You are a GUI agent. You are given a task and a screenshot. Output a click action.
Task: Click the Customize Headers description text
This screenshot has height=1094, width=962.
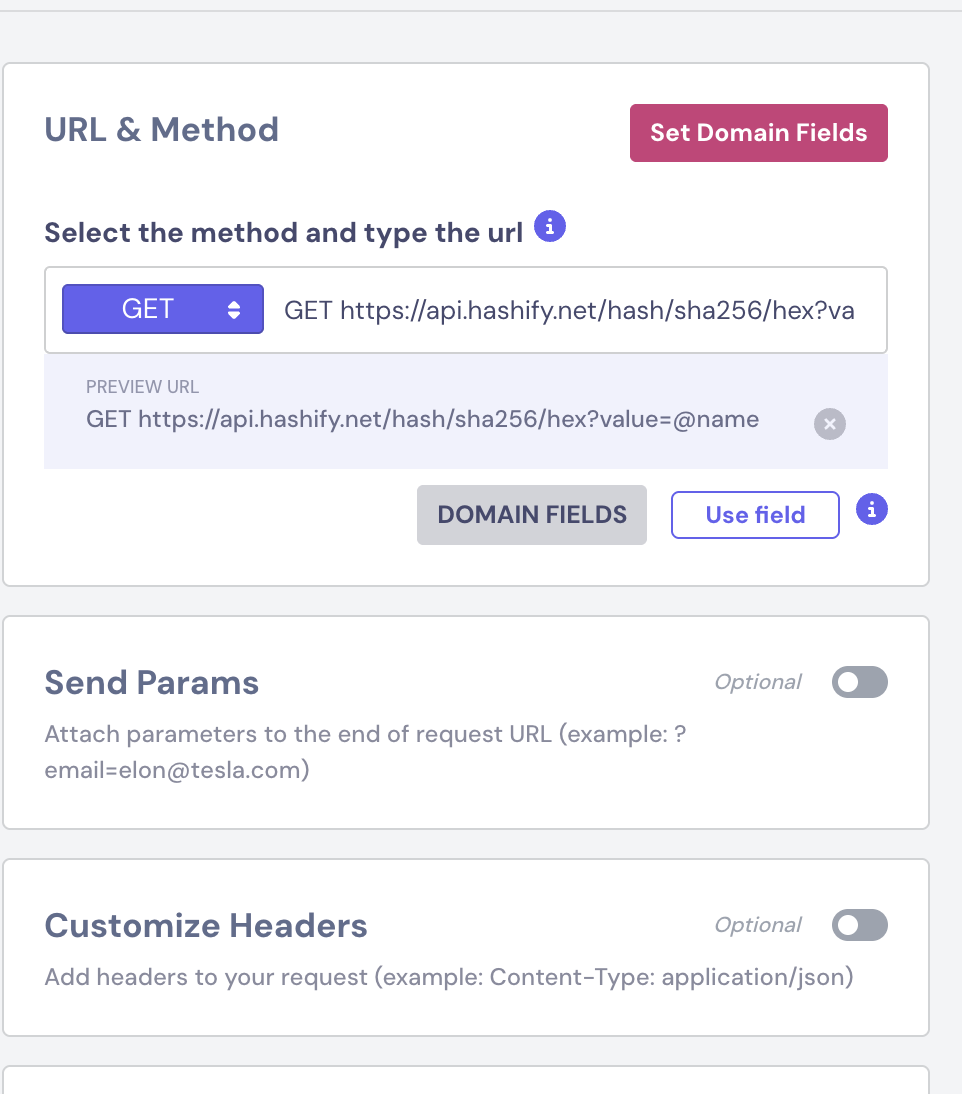(x=449, y=977)
